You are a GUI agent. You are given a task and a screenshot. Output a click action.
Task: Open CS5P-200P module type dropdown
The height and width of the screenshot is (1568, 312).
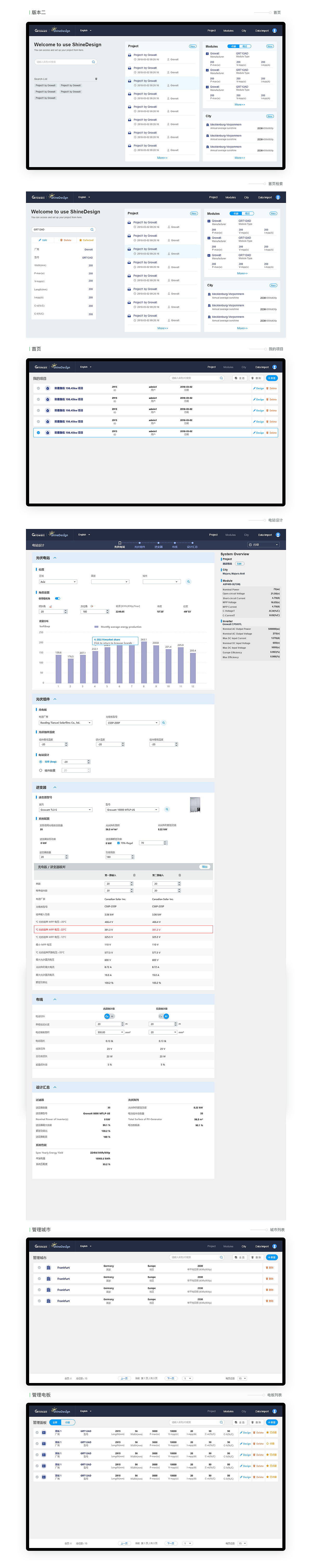(x=133, y=723)
